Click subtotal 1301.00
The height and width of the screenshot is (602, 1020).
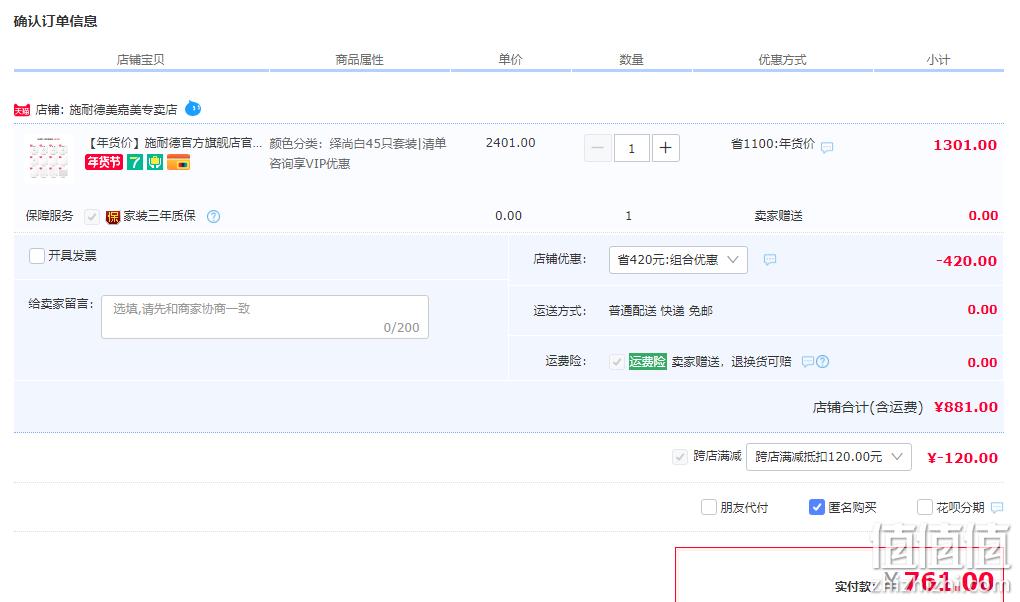(x=965, y=145)
